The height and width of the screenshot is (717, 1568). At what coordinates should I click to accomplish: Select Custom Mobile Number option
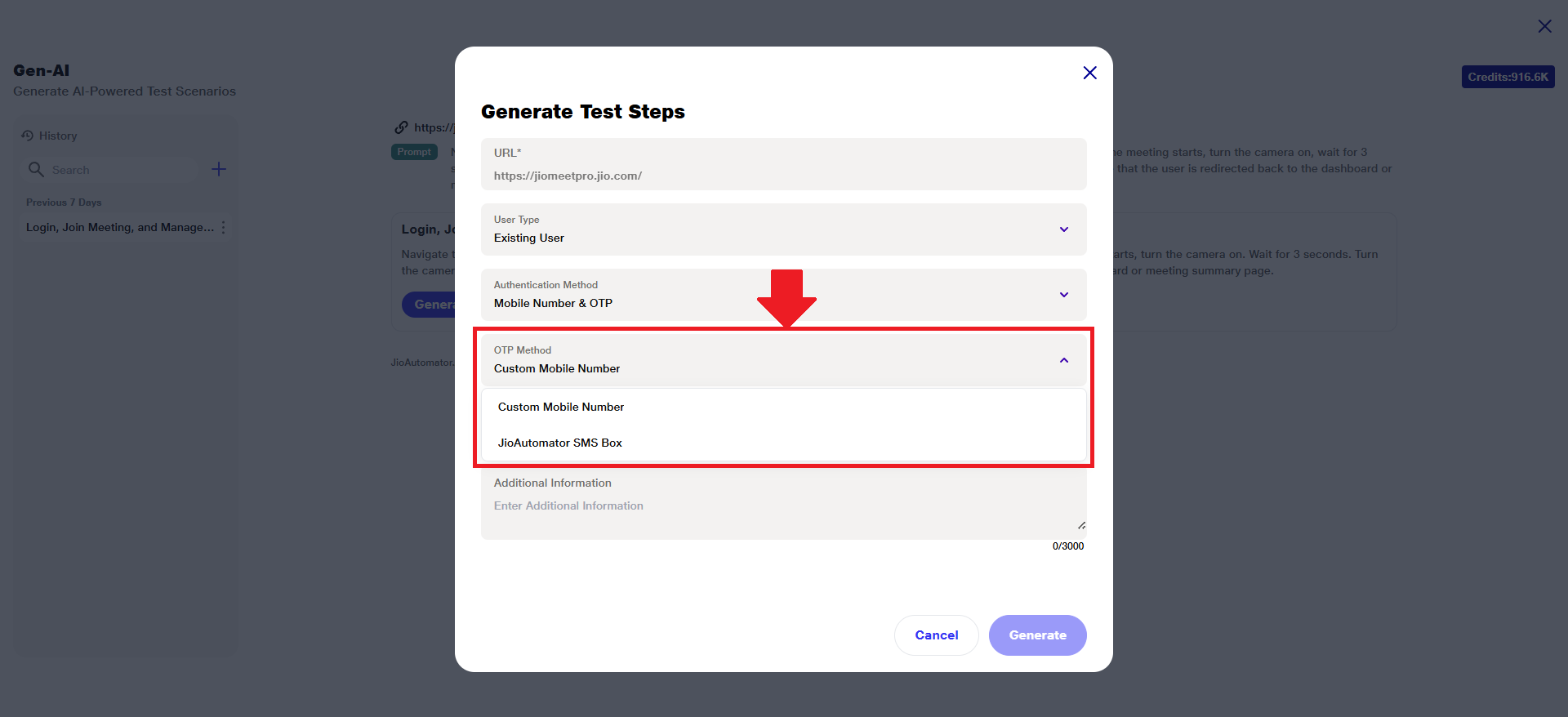pos(561,407)
